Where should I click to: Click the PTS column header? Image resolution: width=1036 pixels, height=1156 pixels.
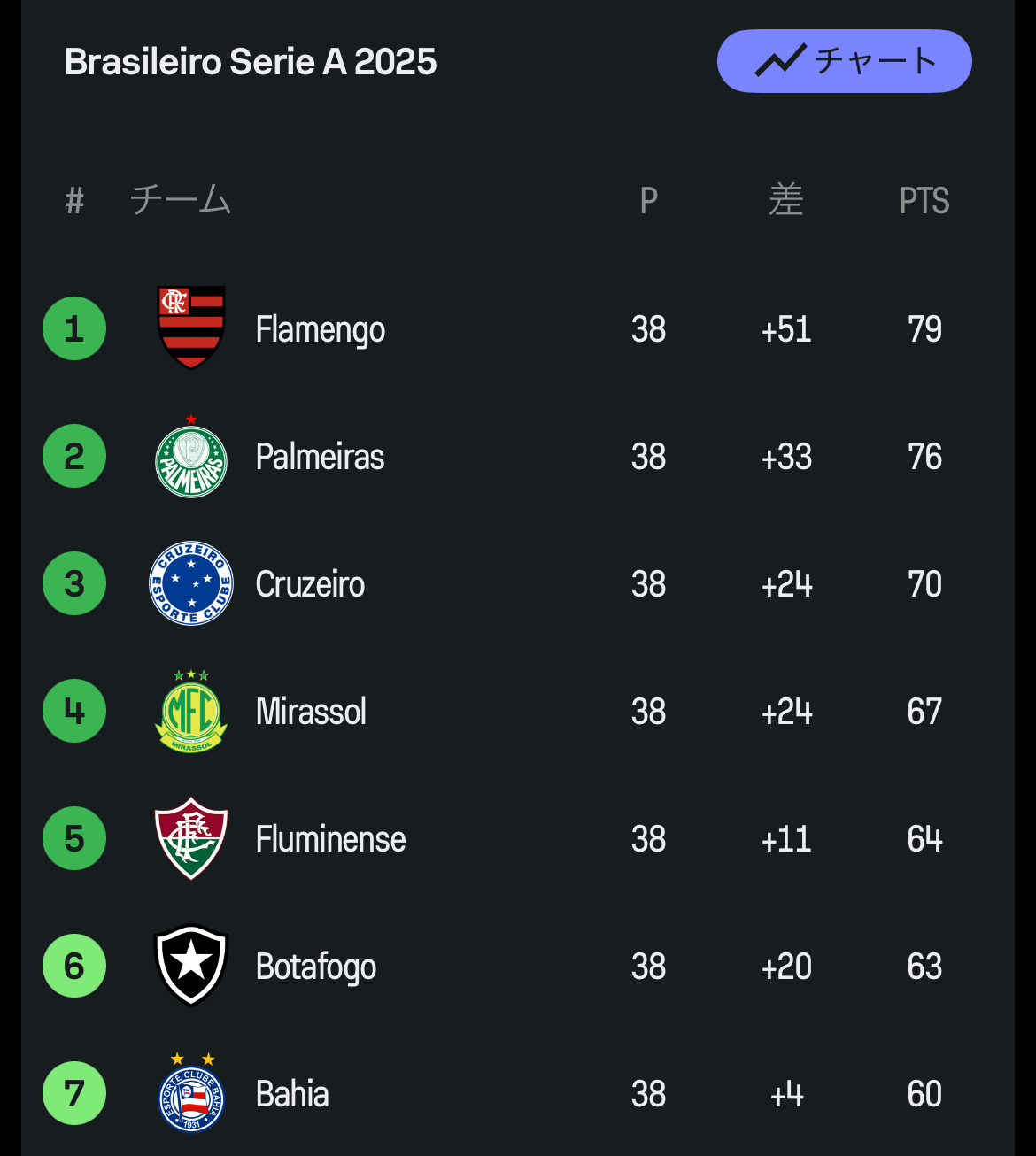[x=924, y=201]
